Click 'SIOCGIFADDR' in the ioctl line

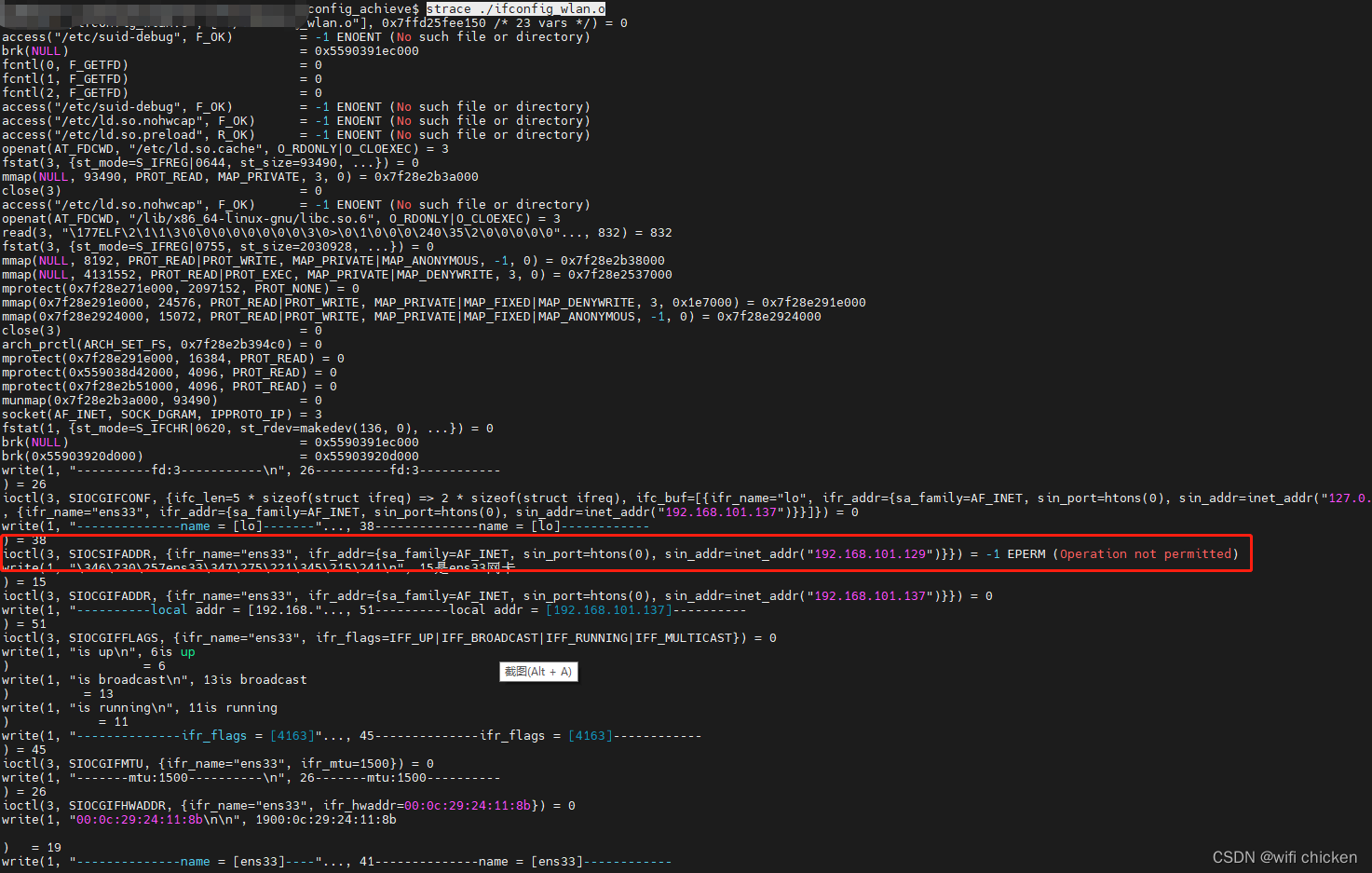tap(109, 596)
